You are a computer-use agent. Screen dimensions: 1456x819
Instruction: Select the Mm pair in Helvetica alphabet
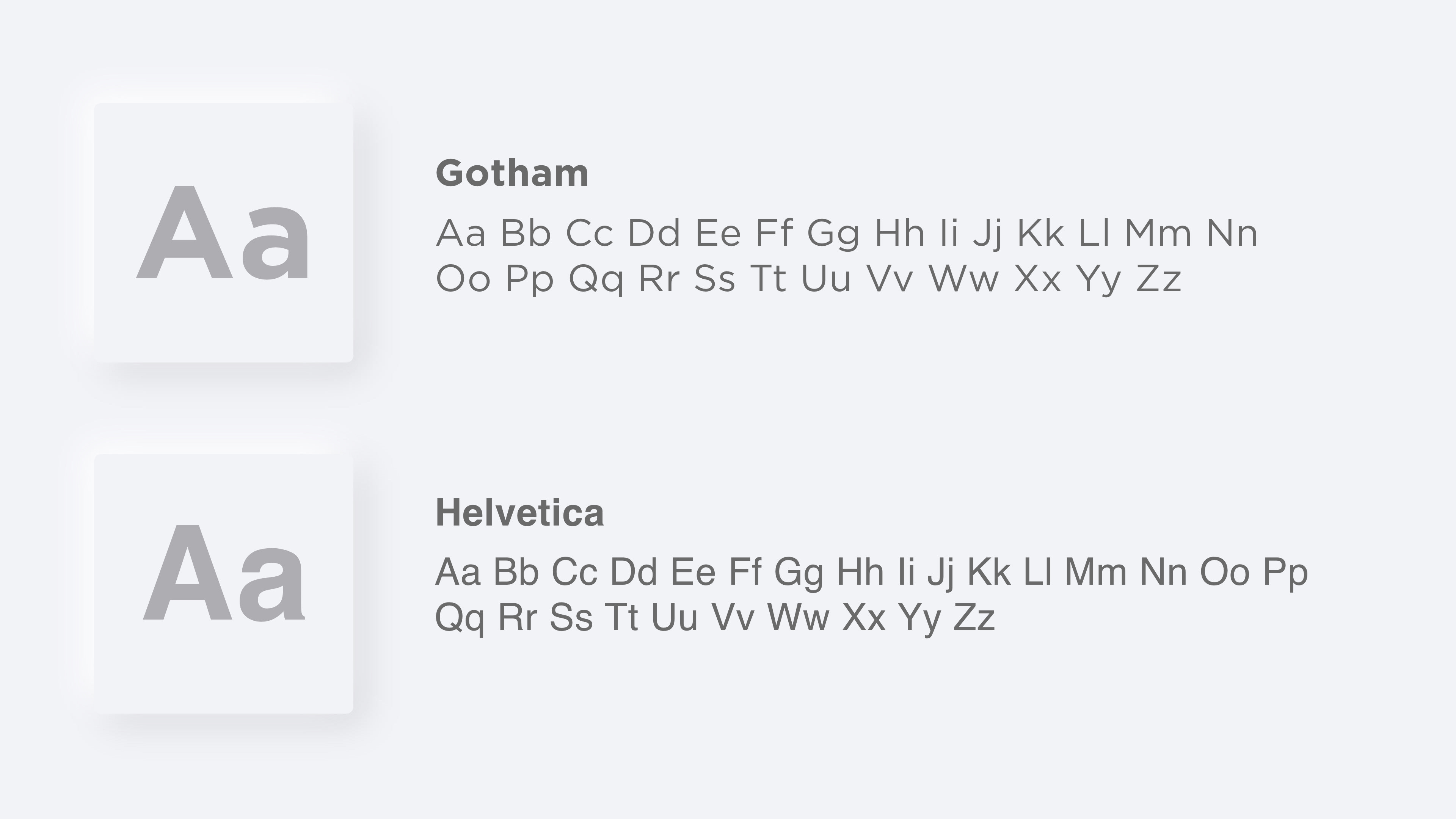[1096, 571]
